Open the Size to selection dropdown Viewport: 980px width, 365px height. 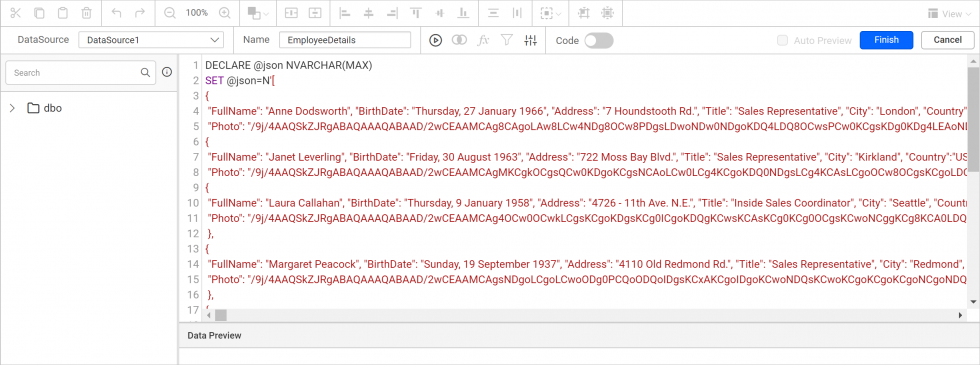550,13
